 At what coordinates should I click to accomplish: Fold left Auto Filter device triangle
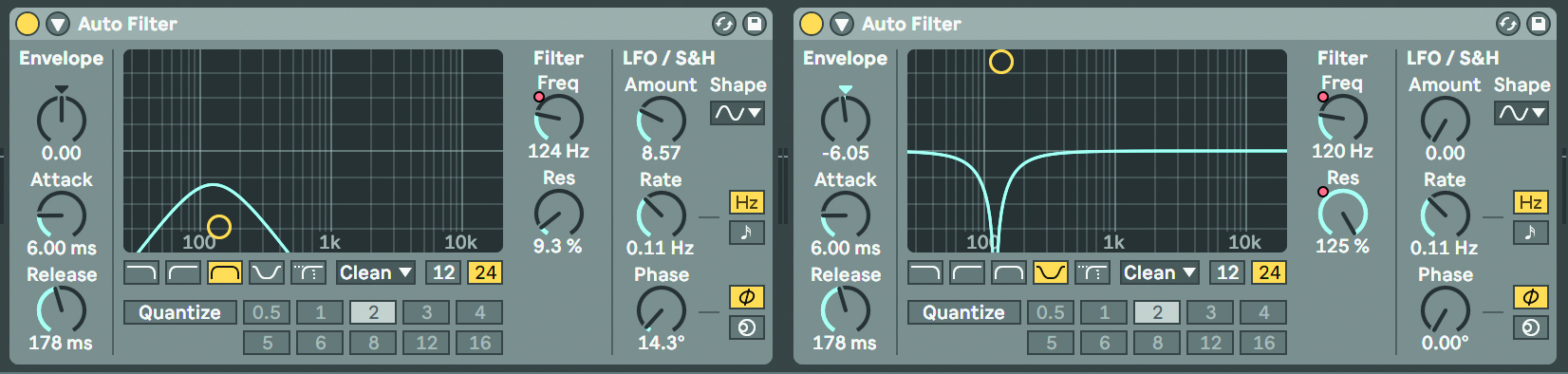[x=58, y=24]
